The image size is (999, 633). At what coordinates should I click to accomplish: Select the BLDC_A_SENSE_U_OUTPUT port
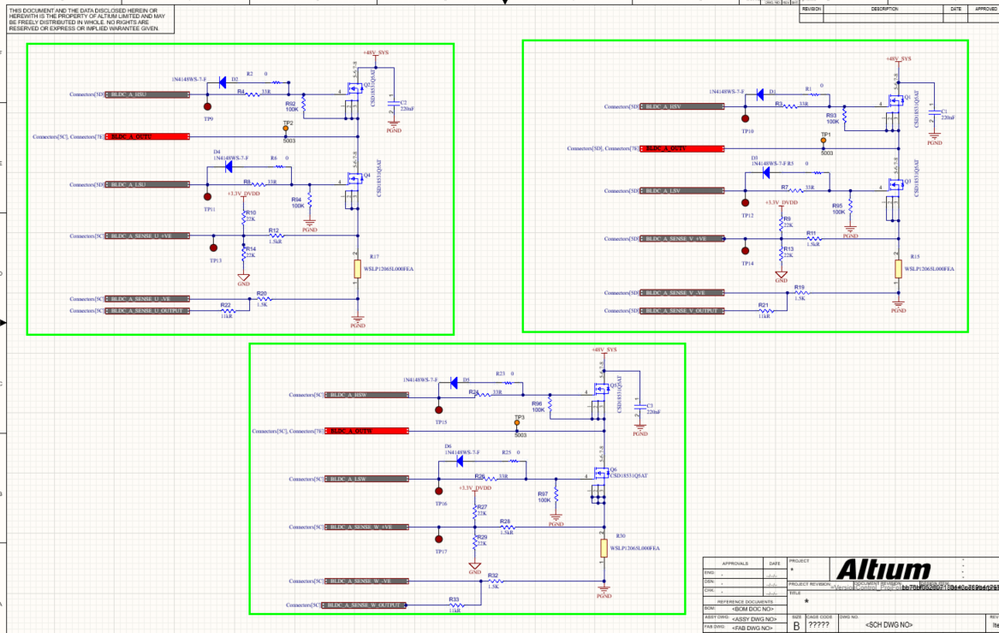point(147,311)
